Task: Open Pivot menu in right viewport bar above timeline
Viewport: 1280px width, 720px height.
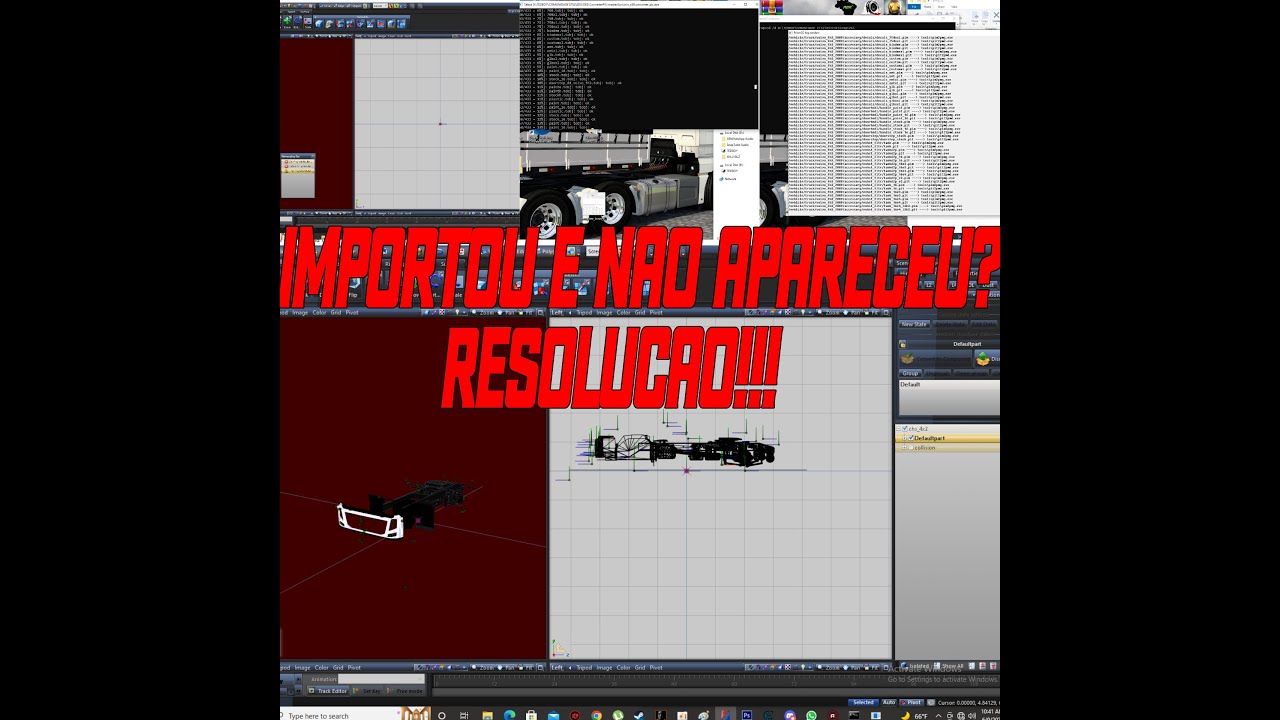Action: pyautogui.click(x=656, y=667)
